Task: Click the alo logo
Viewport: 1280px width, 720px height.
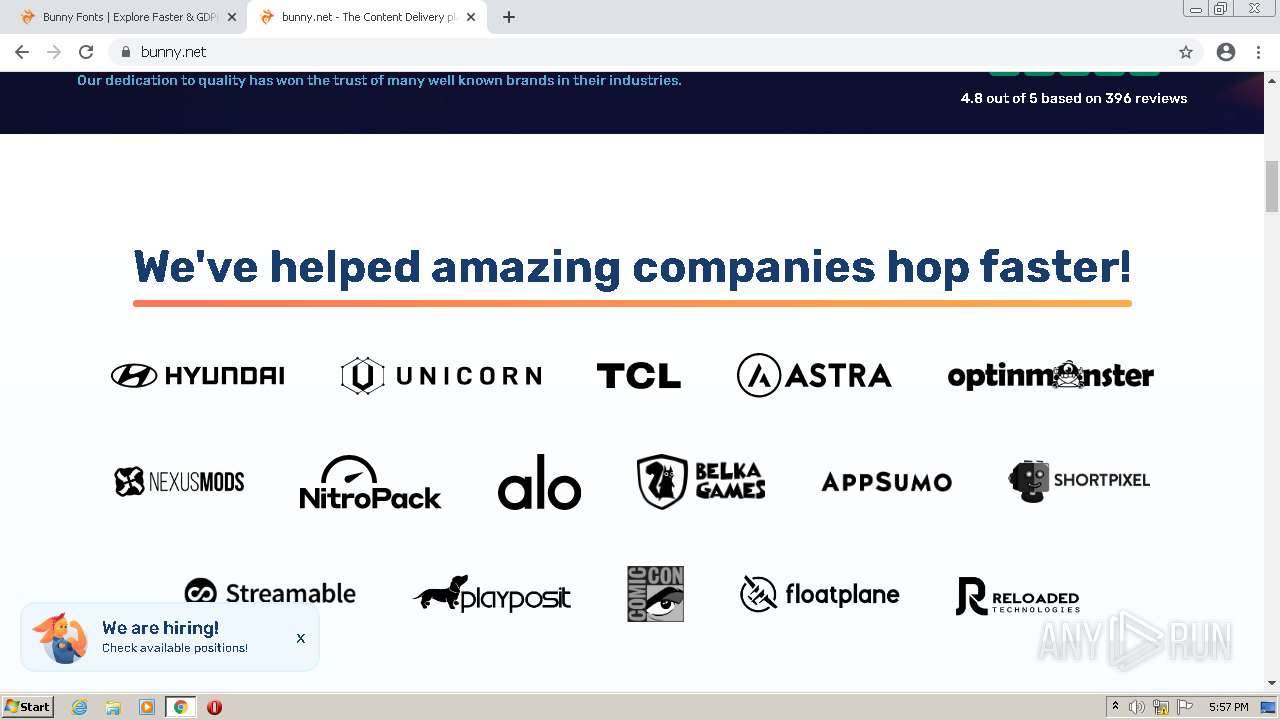Action: 539,482
